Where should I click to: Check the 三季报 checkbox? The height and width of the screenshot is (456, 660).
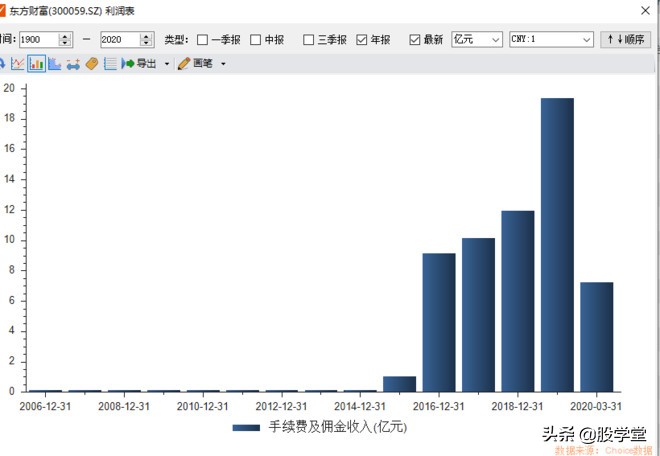309,40
